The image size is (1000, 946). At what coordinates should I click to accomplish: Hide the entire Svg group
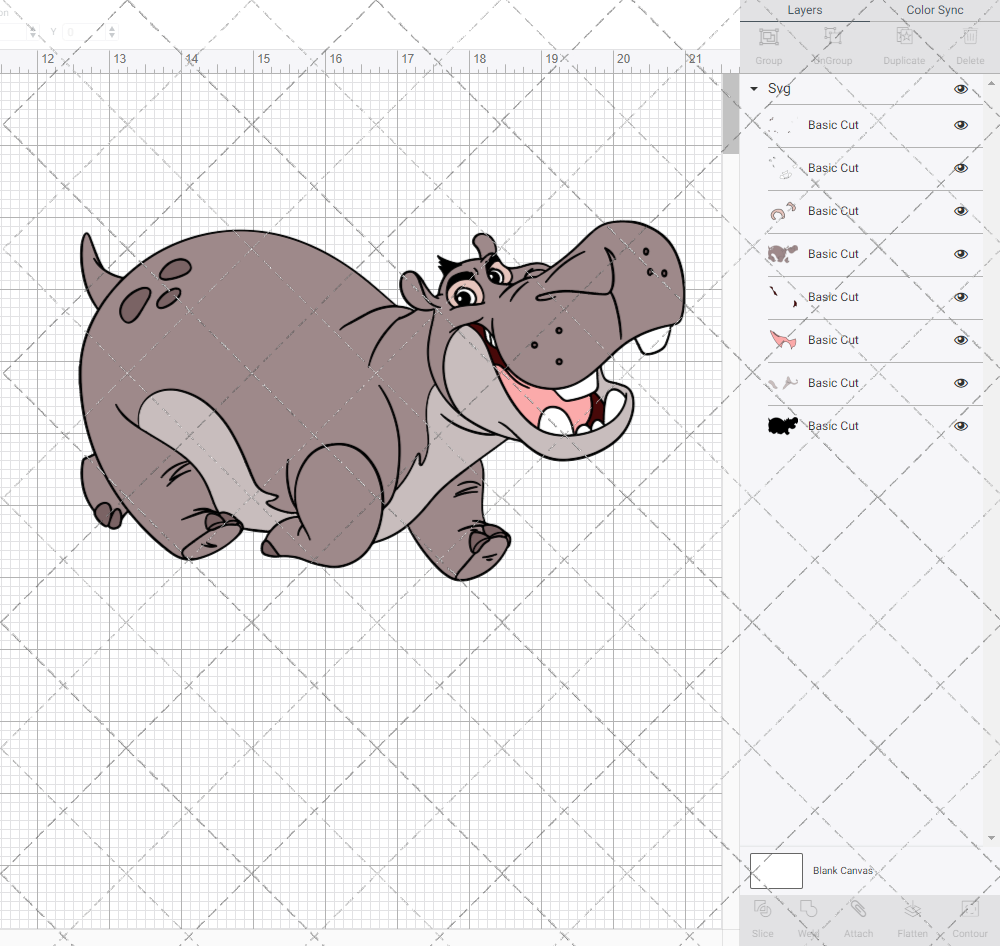(x=960, y=89)
